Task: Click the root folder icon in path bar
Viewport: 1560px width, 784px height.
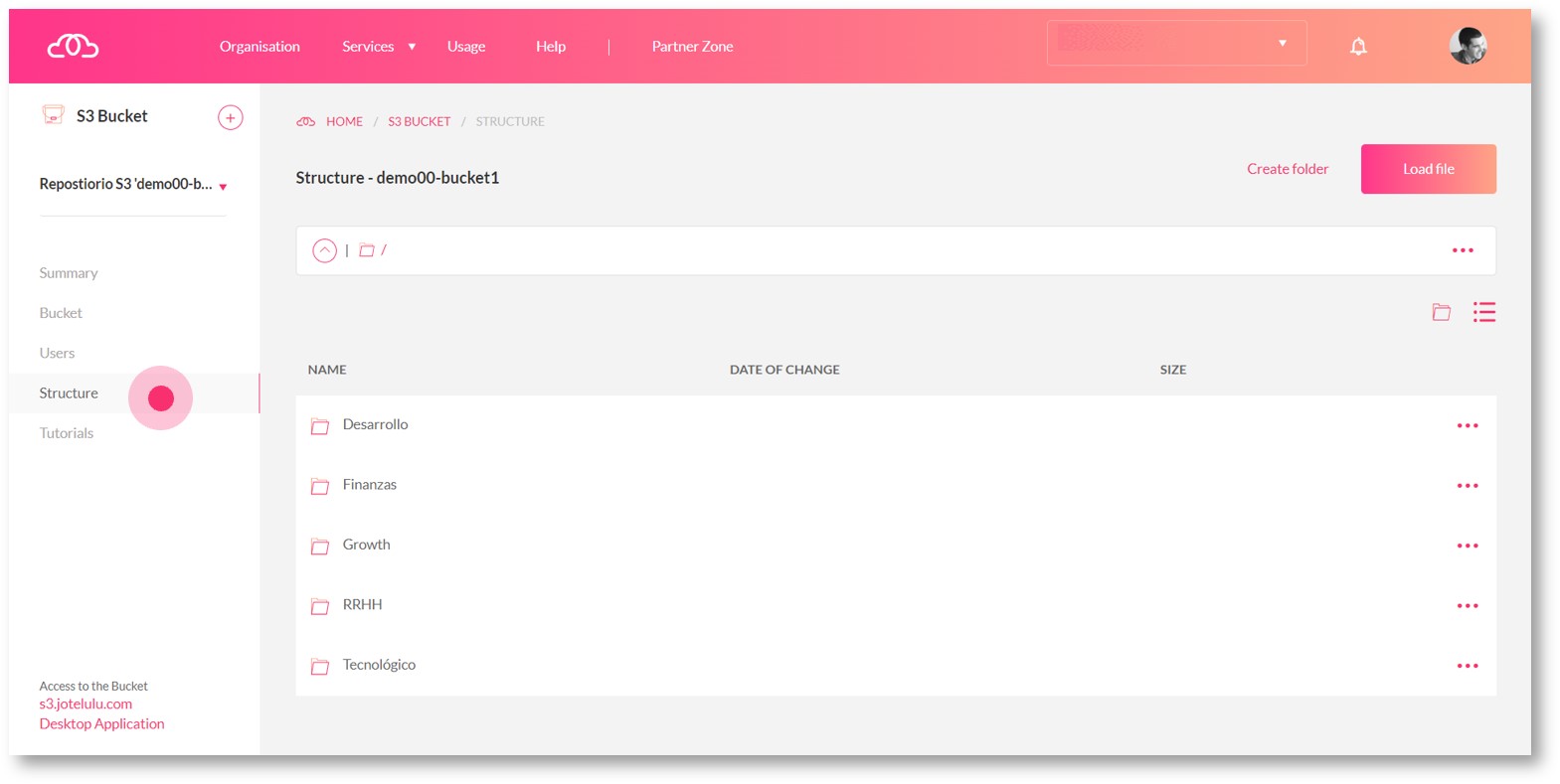Action: pyautogui.click(x=367, y=250)
